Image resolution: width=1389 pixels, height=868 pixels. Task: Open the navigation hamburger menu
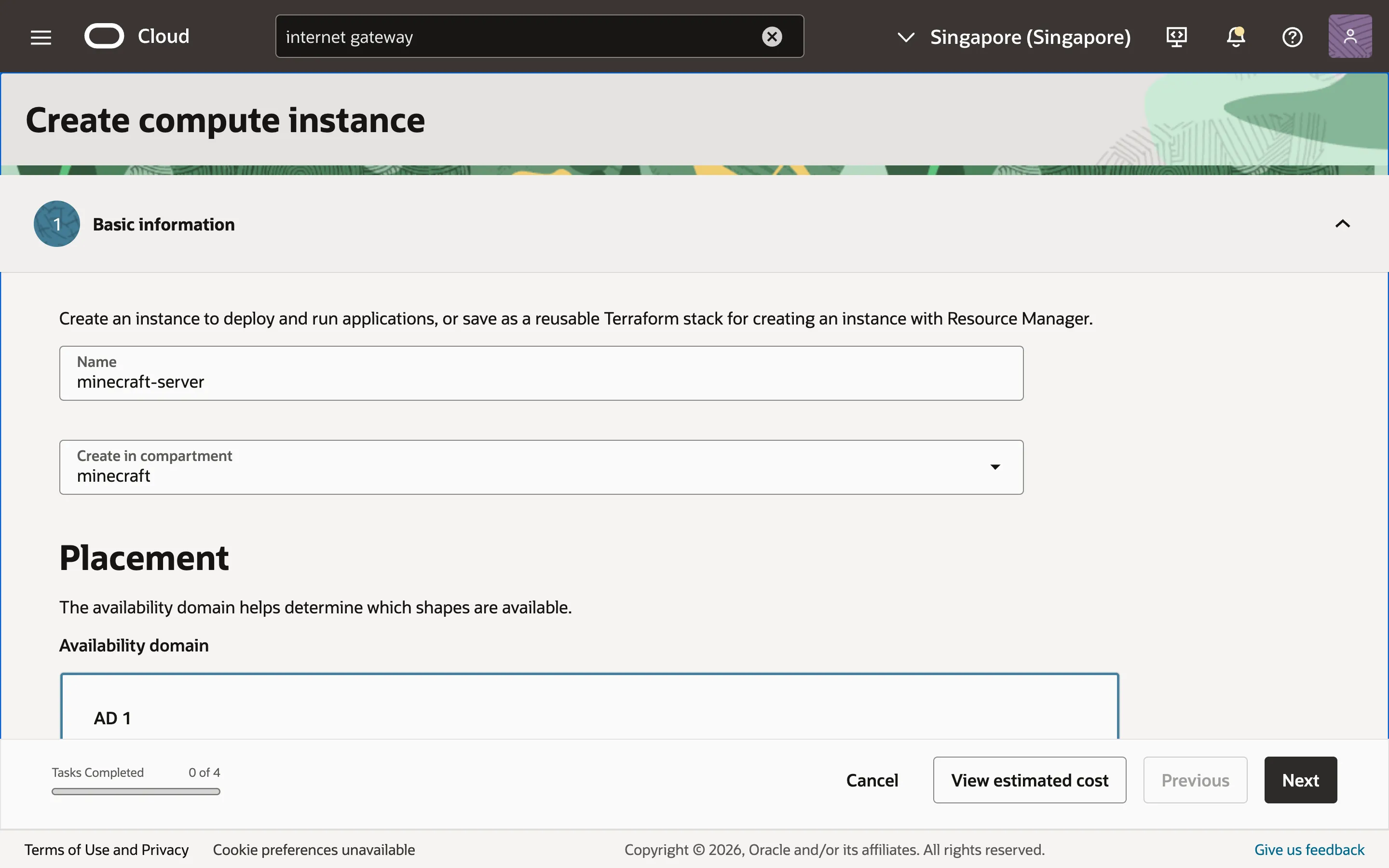(40, 36)
